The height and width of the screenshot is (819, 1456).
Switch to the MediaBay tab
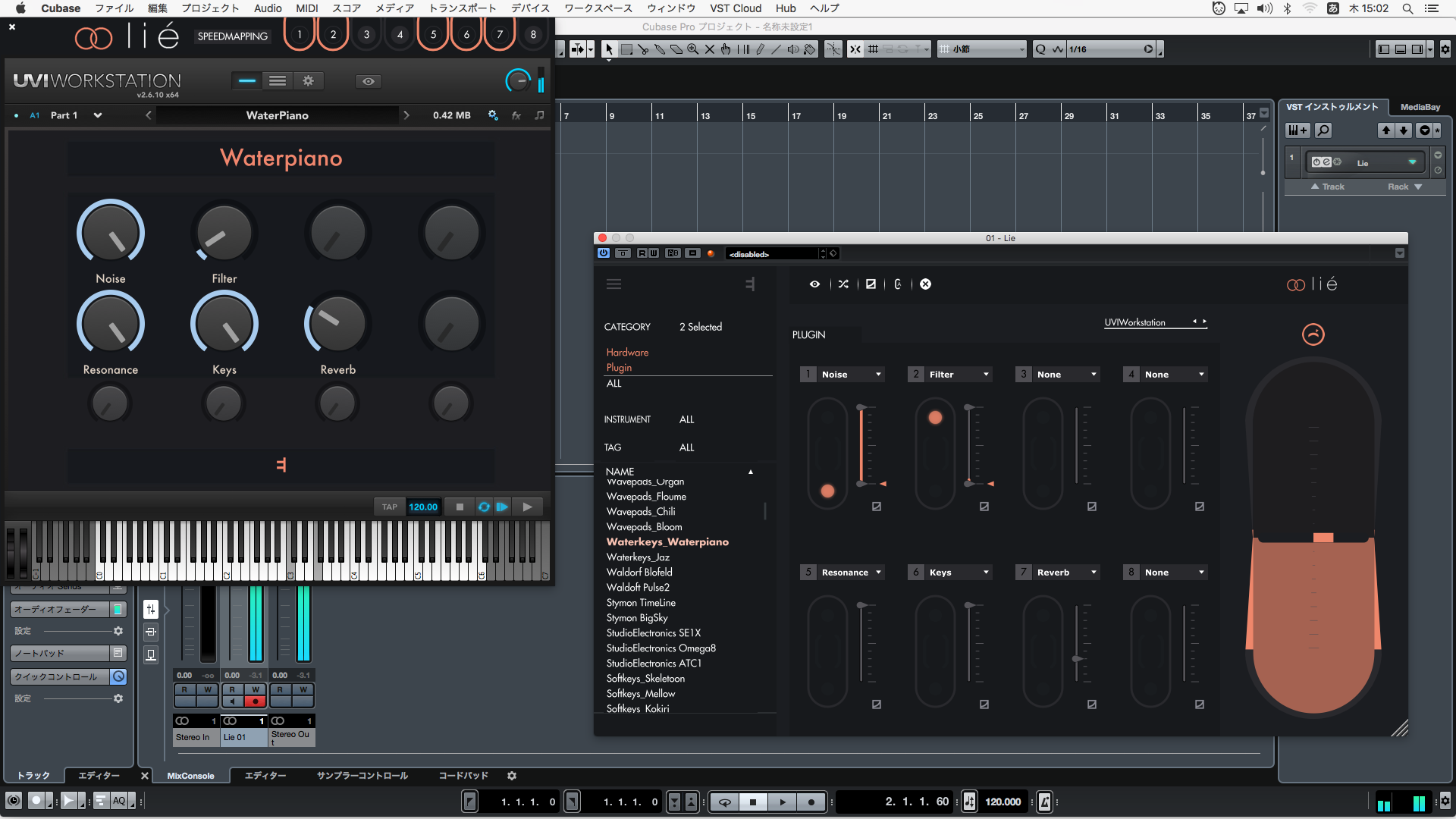click(x=1420, y=107)
